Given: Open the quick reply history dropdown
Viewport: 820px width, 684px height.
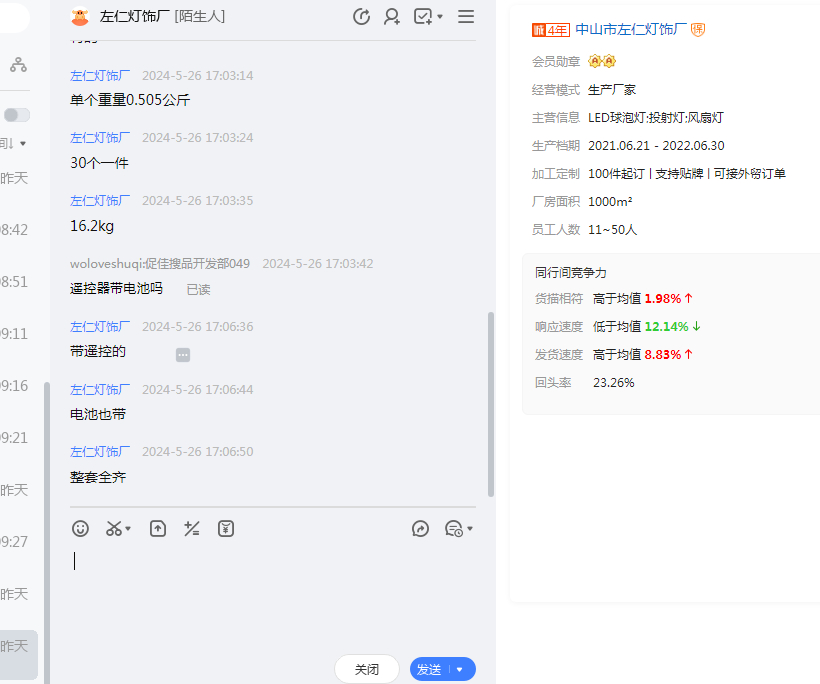Looking at the screenshot, I should (x=458, y=529).
